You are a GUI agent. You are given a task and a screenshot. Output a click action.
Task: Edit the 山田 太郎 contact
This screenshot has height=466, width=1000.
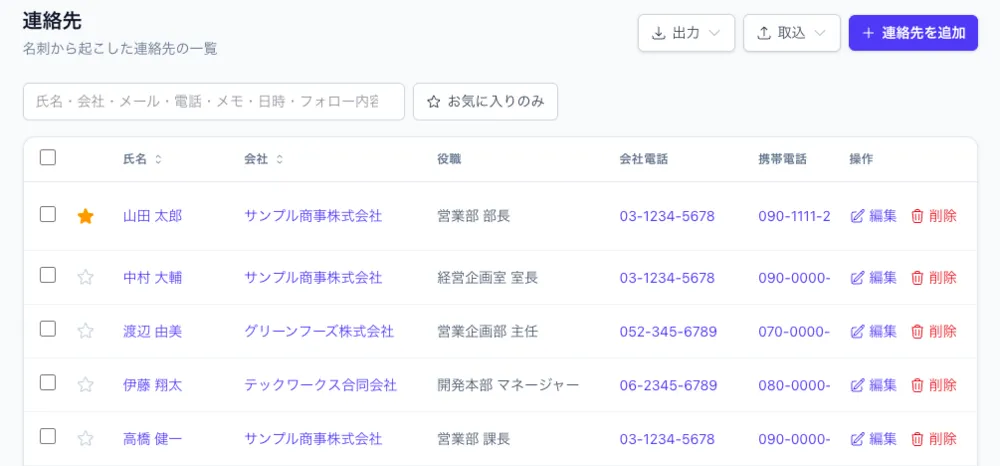[x=874, y=216]
